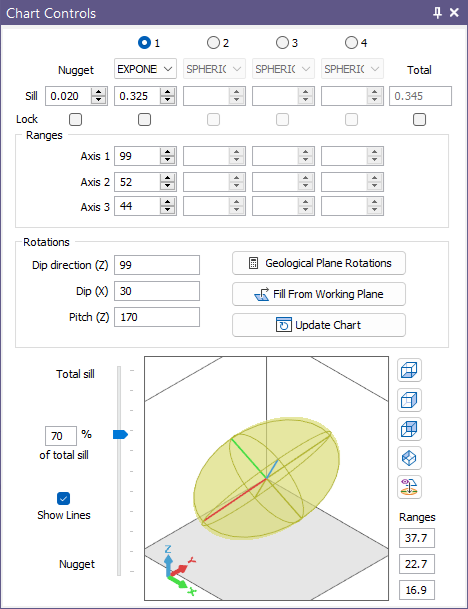
Task: Click the Dip direction (Z) field
Action: click(x=157, y=265)
